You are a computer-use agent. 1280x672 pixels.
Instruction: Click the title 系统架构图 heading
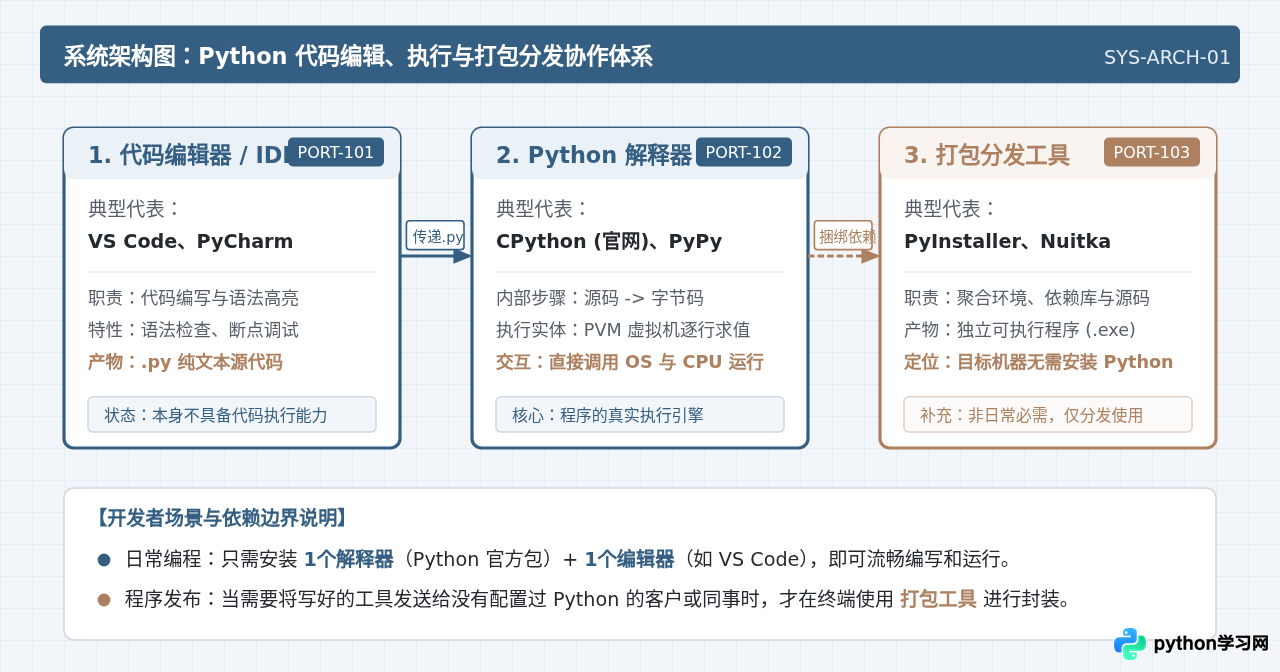pyautogui.click(x=358, y=56)
